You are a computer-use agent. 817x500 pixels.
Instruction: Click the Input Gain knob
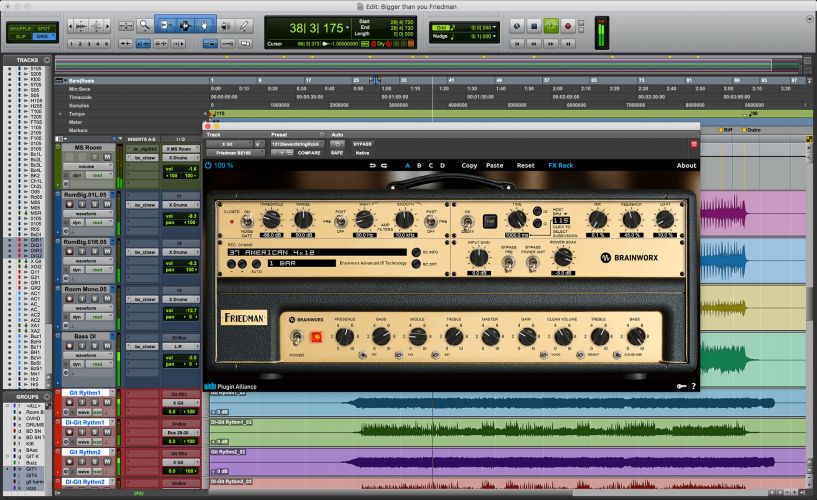[x=478, y=257]
